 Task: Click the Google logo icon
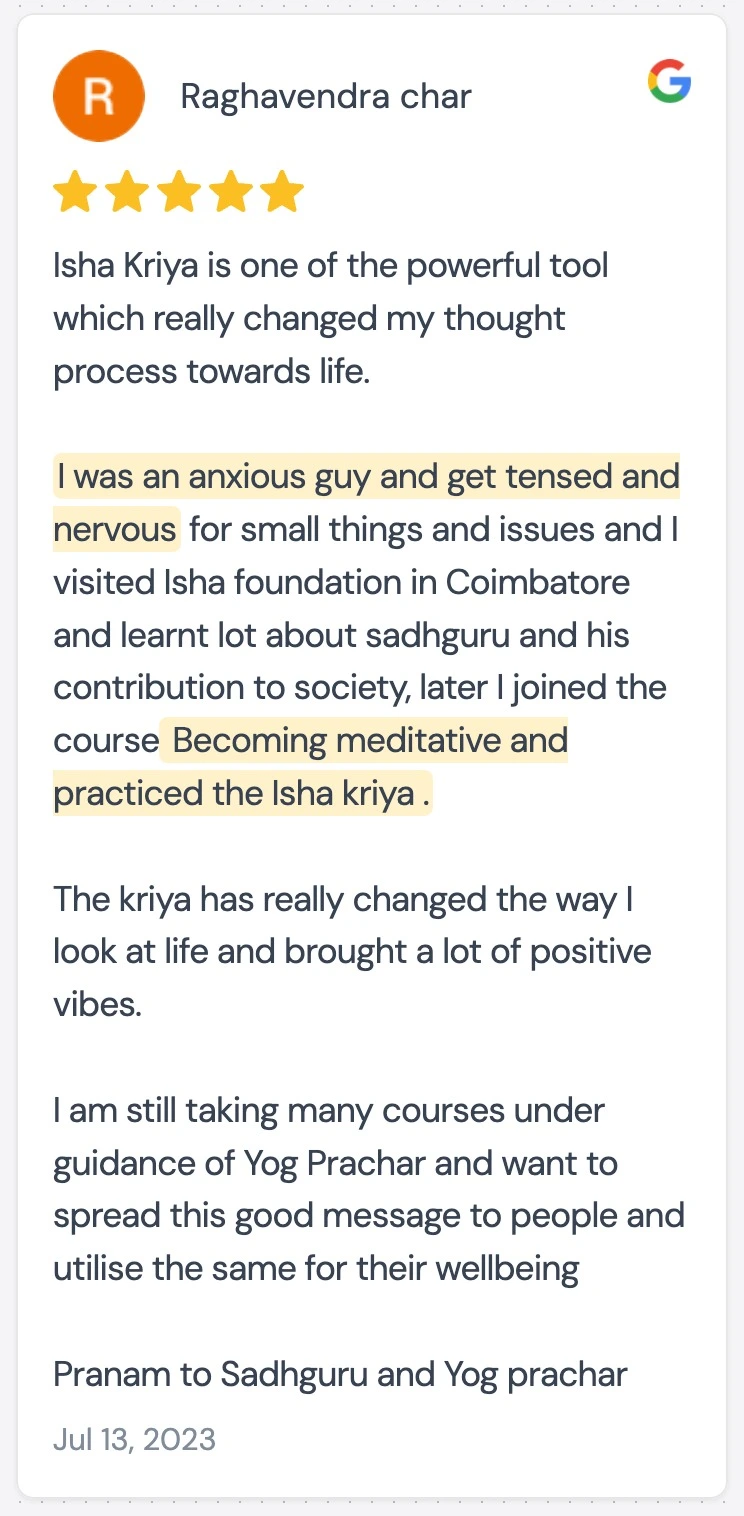[669, 81]
